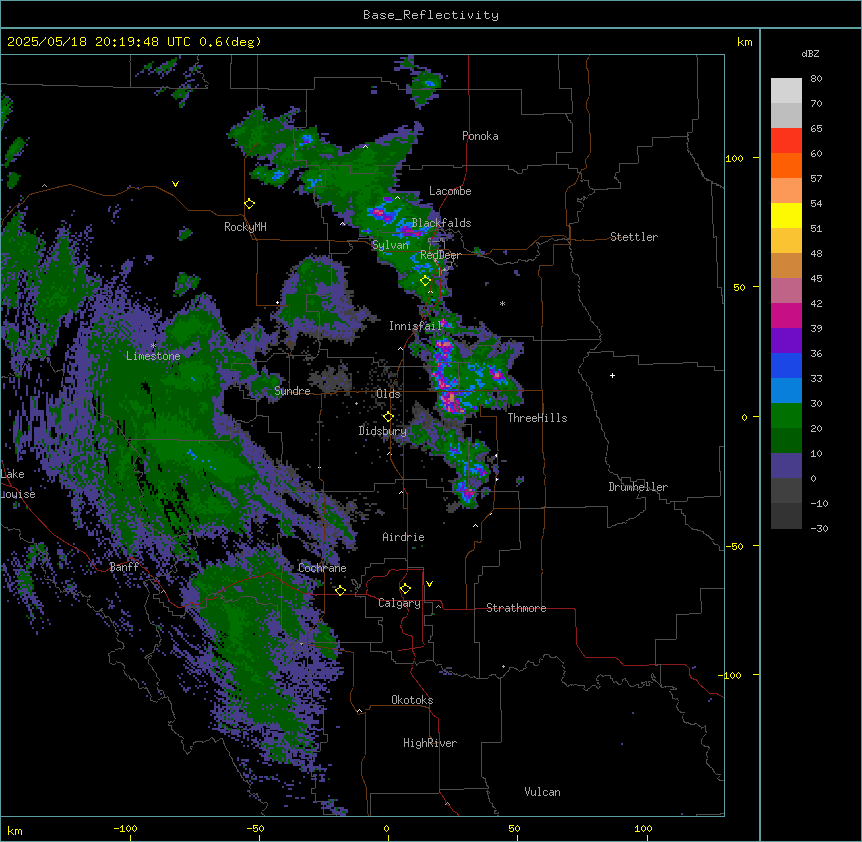
Task: Click the RockyMH city label
Action: (x=245, y=227)
